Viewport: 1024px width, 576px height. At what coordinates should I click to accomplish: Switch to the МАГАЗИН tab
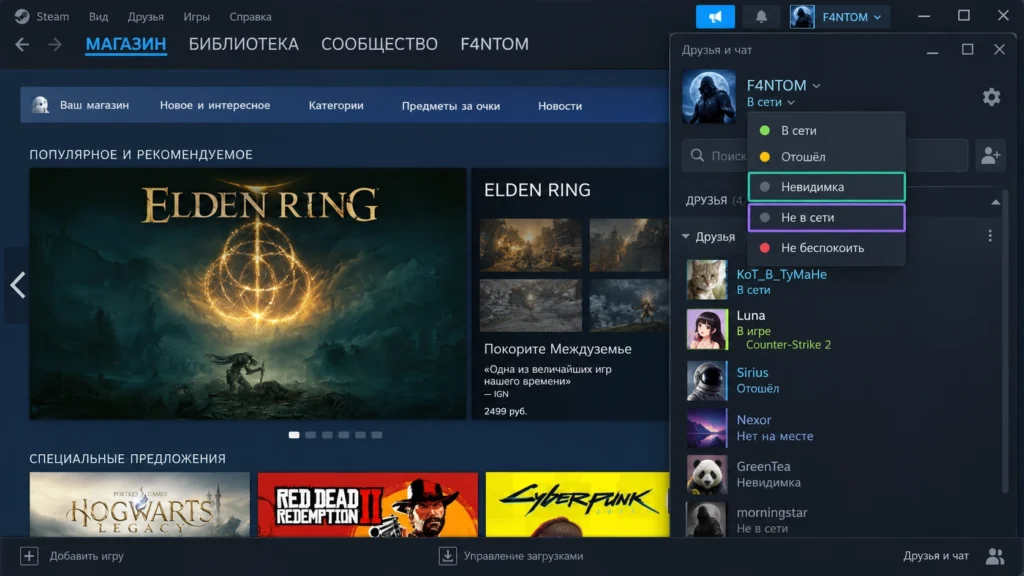(126, 44)
